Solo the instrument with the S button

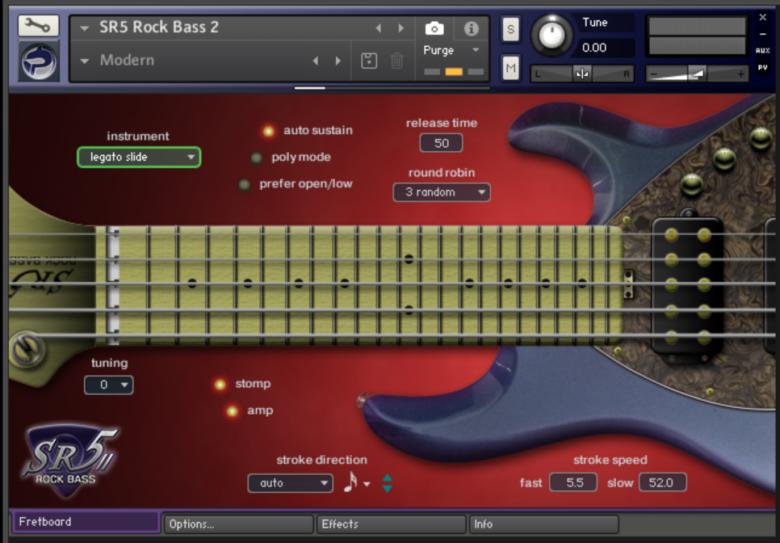pyautogui.click(x=510, y=29)
